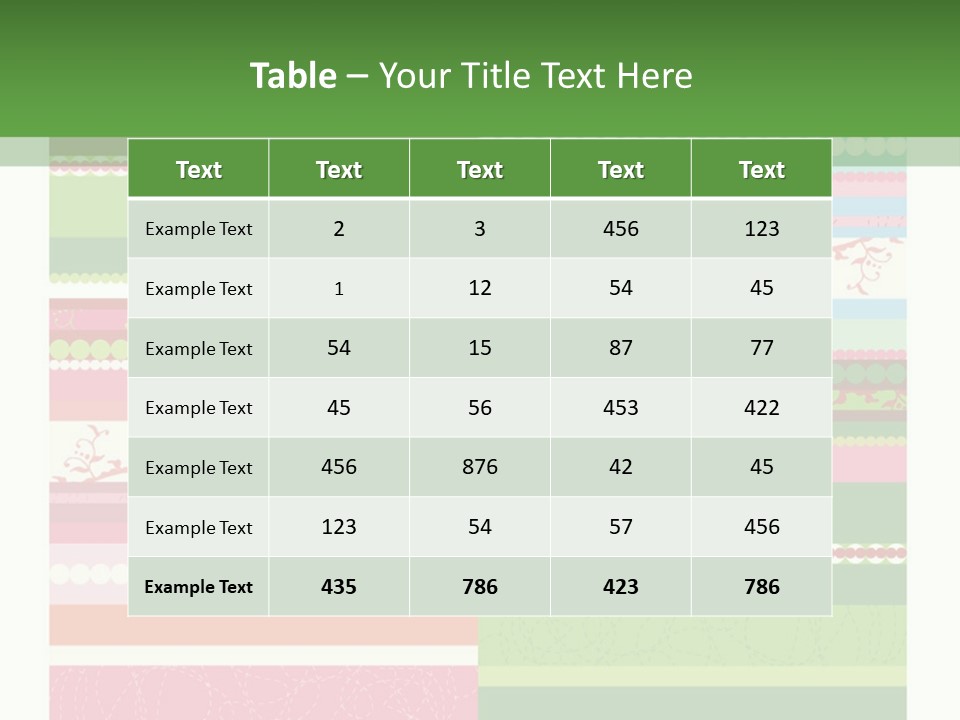Select the cell with value 12
960x720 pixels.
(480, 288)
